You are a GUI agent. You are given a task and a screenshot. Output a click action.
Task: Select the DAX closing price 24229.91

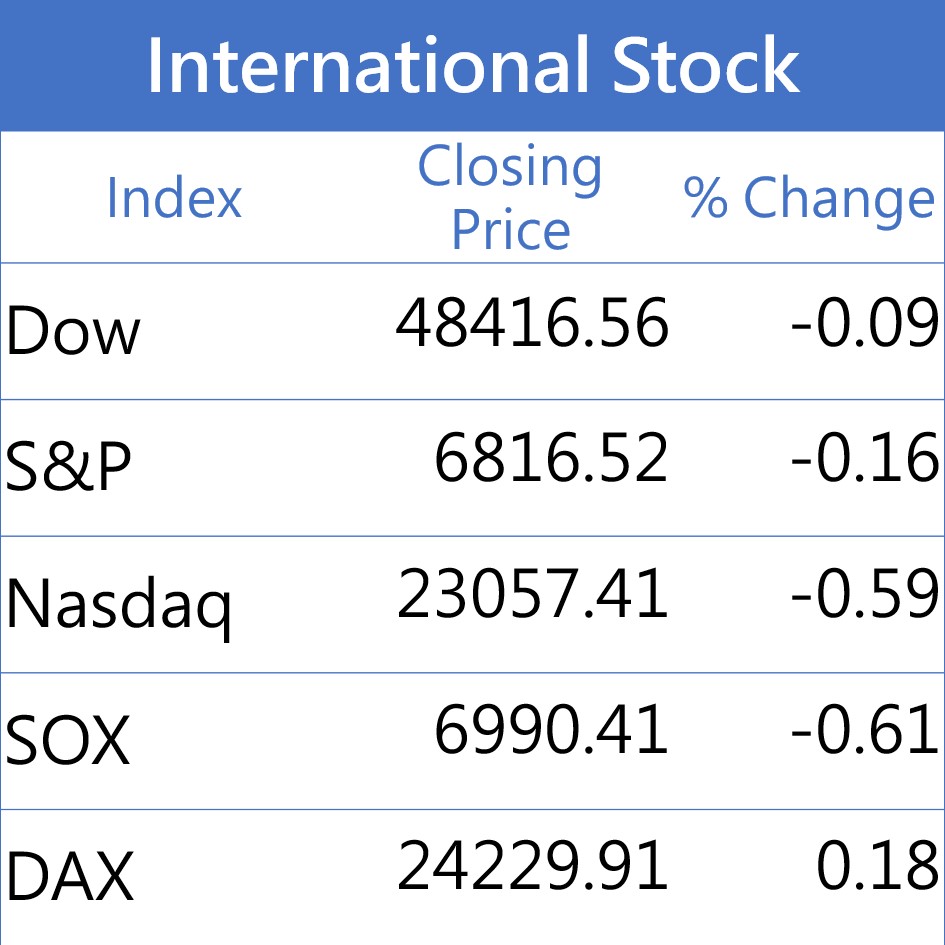(532, 867)
